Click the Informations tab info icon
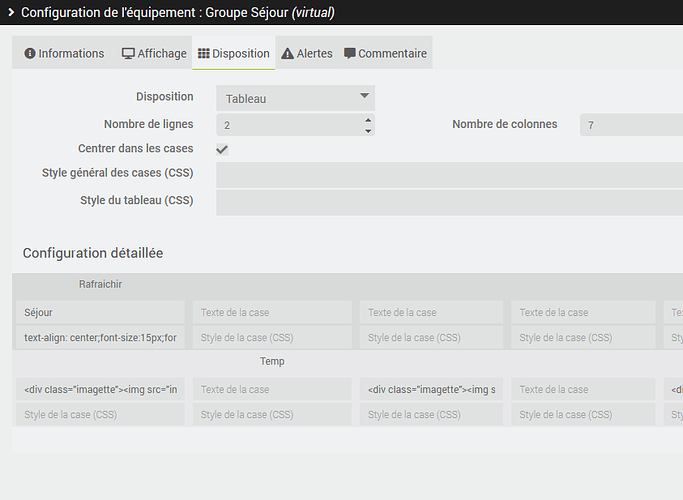 pyautogui.click(x=30, y=54)
